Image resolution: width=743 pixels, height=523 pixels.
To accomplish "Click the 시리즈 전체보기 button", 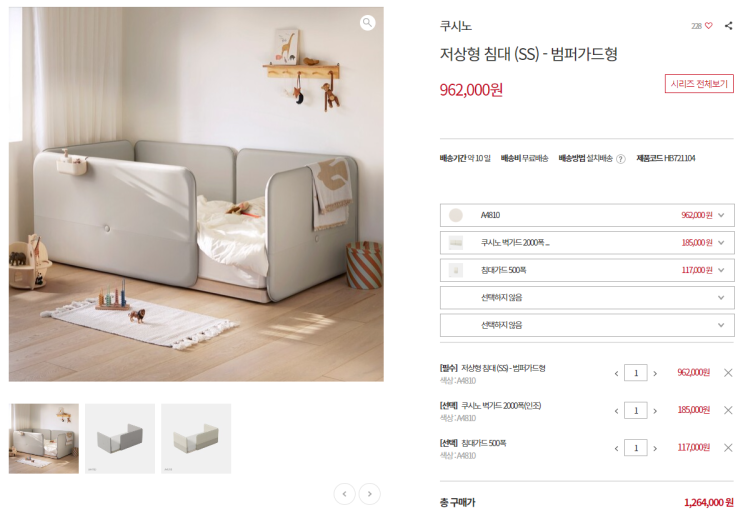I will coord(699,84).
